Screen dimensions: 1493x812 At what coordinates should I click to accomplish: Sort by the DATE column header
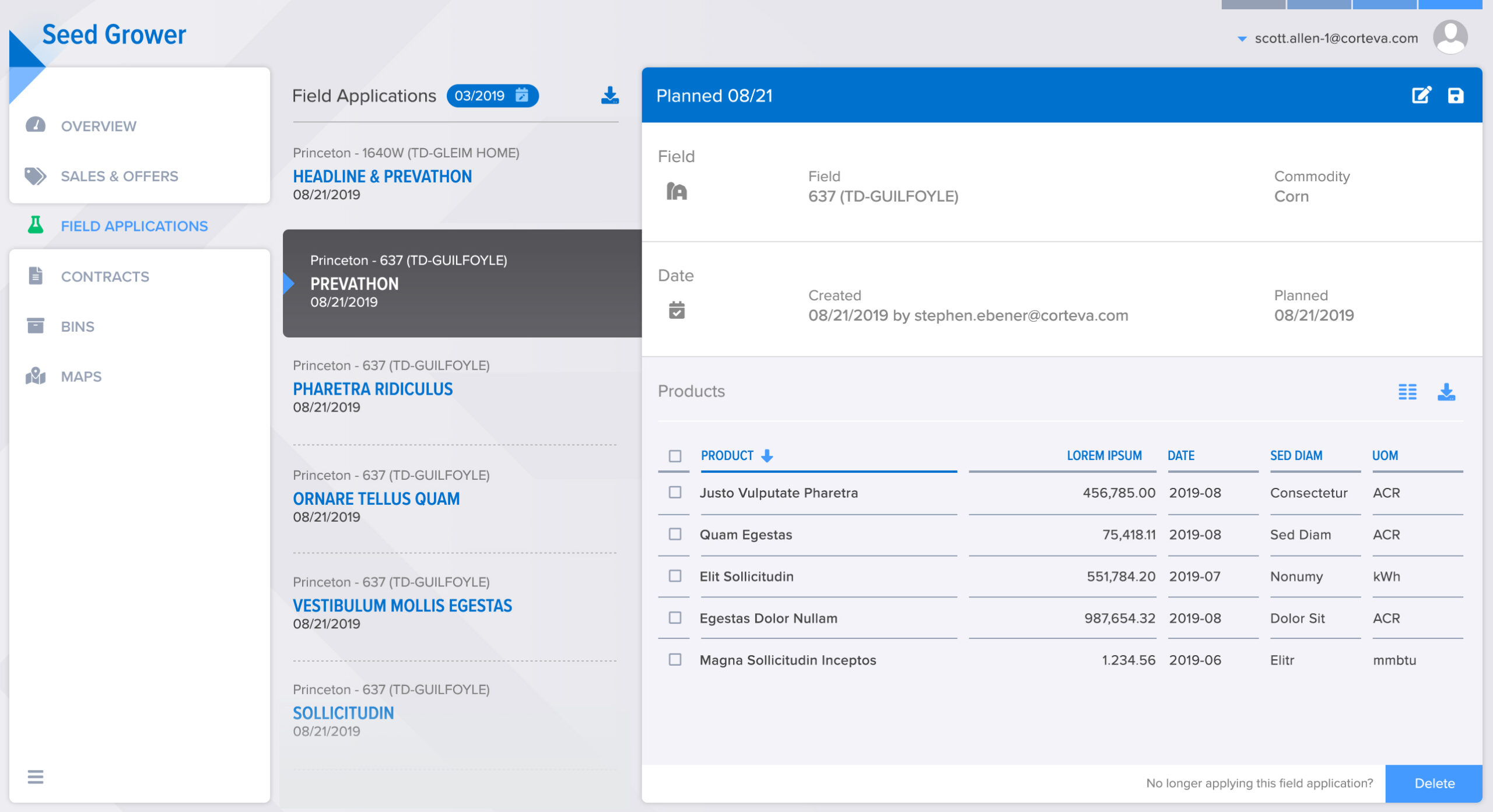(1181, 455)
